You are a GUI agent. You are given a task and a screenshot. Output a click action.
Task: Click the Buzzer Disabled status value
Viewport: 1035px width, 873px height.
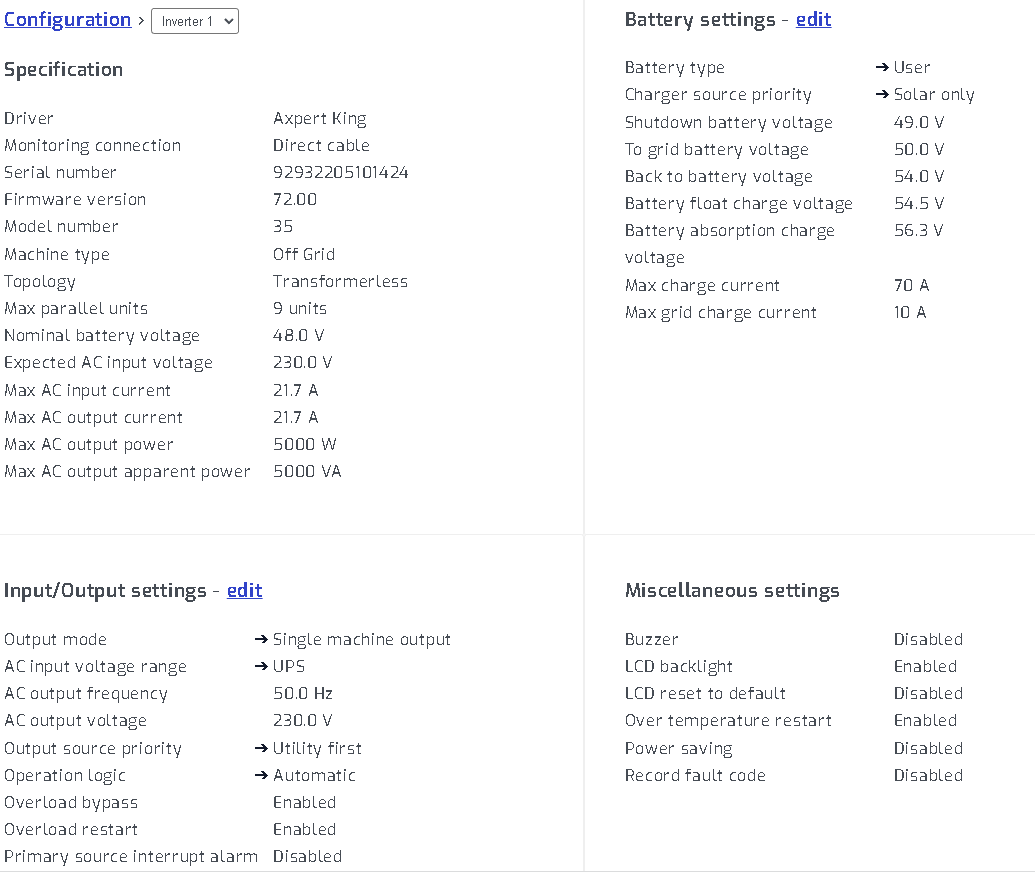coord(928,640)
